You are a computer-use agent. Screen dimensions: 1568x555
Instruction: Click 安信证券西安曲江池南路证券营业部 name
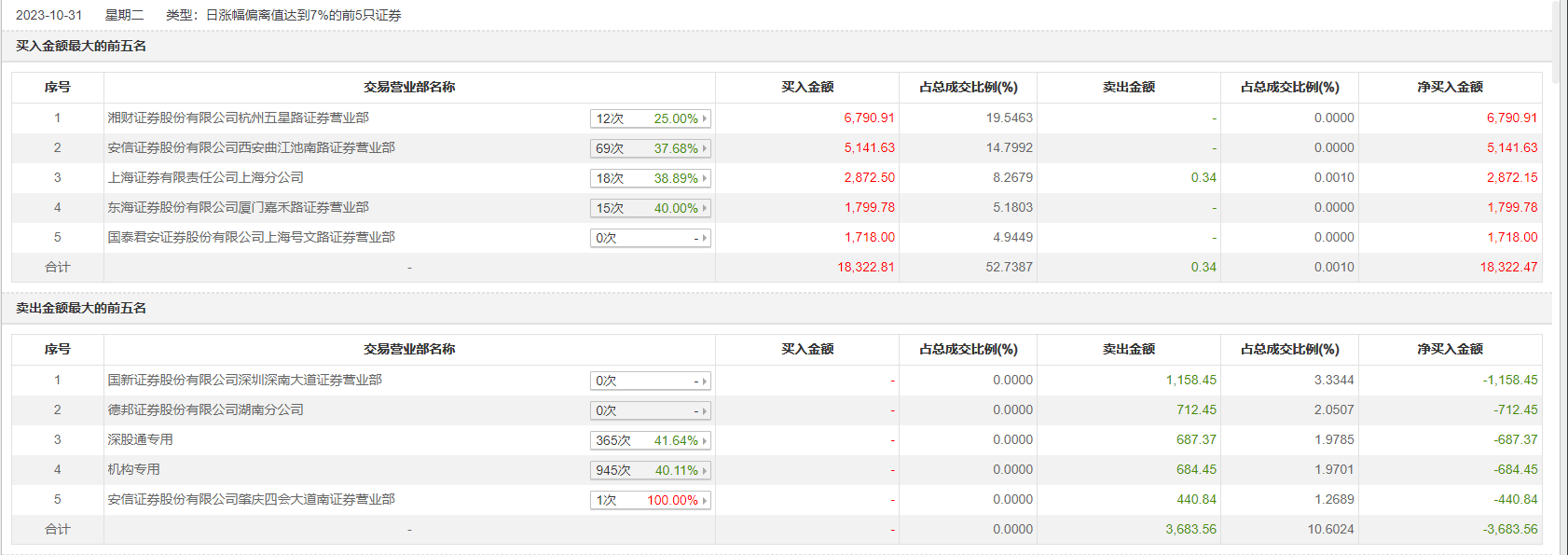tap(251, 147)
